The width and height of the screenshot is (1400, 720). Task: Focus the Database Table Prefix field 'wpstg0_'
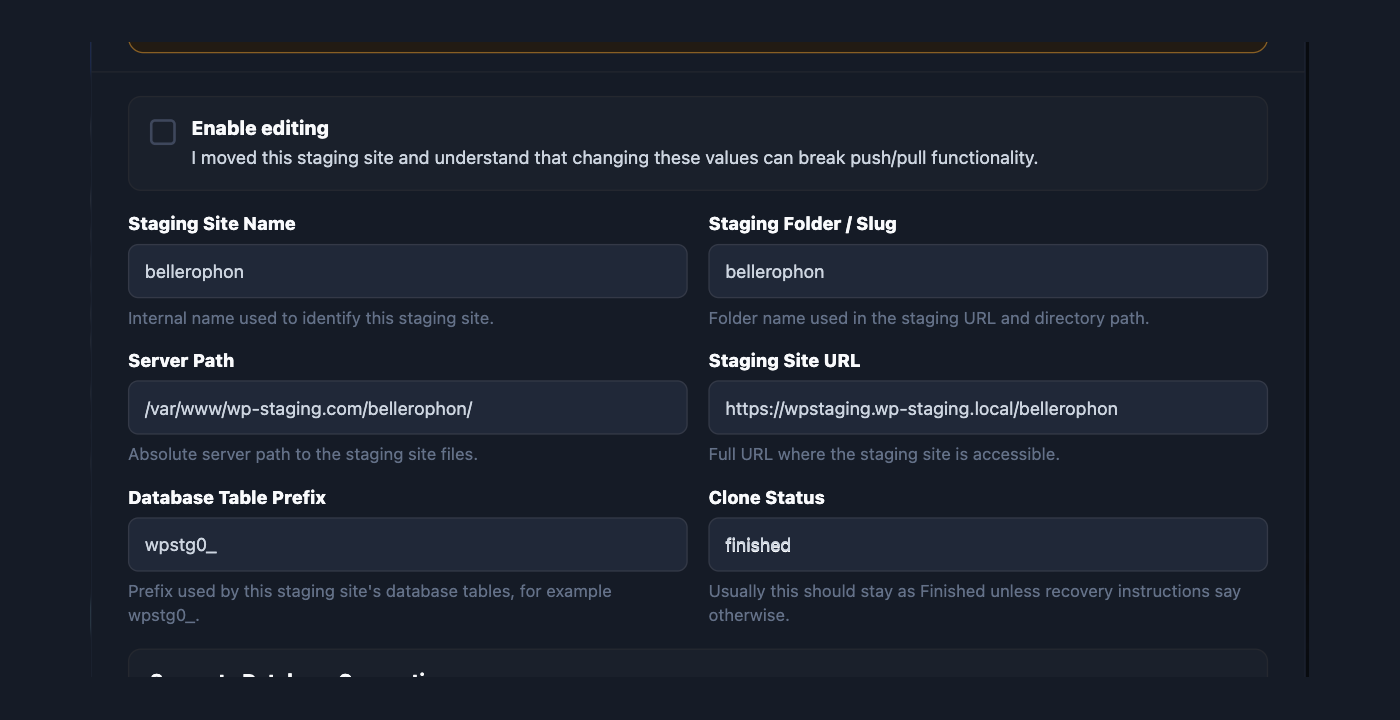[408, 545]
